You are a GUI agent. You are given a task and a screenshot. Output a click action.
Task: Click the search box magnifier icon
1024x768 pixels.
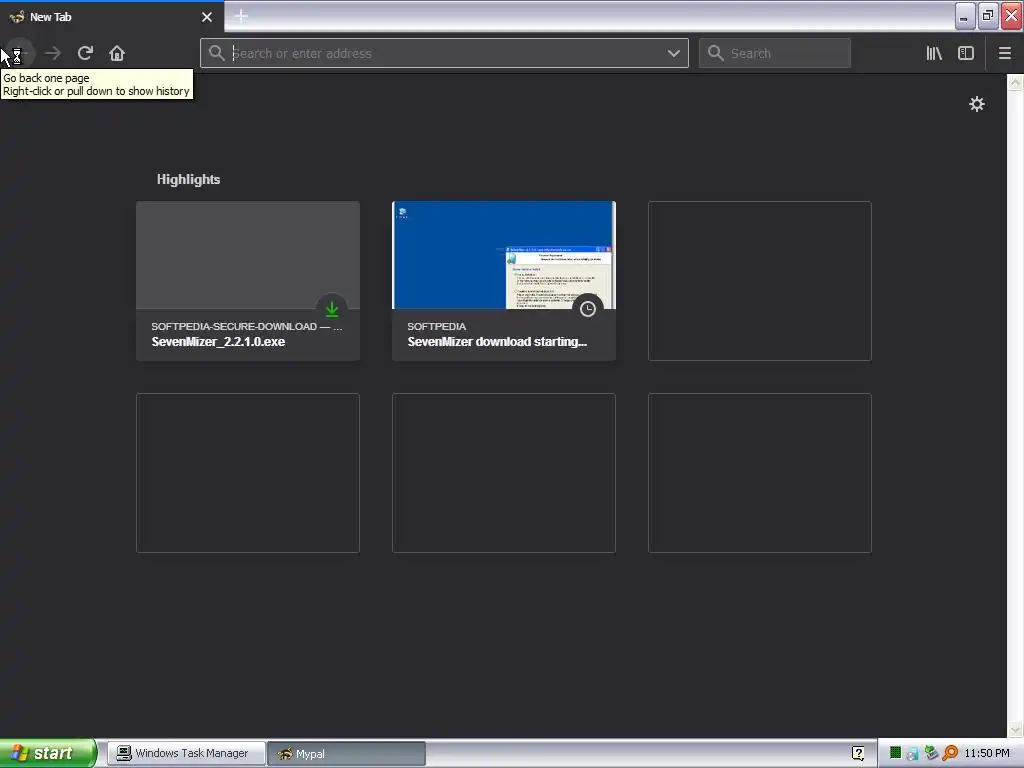point(716,53)
